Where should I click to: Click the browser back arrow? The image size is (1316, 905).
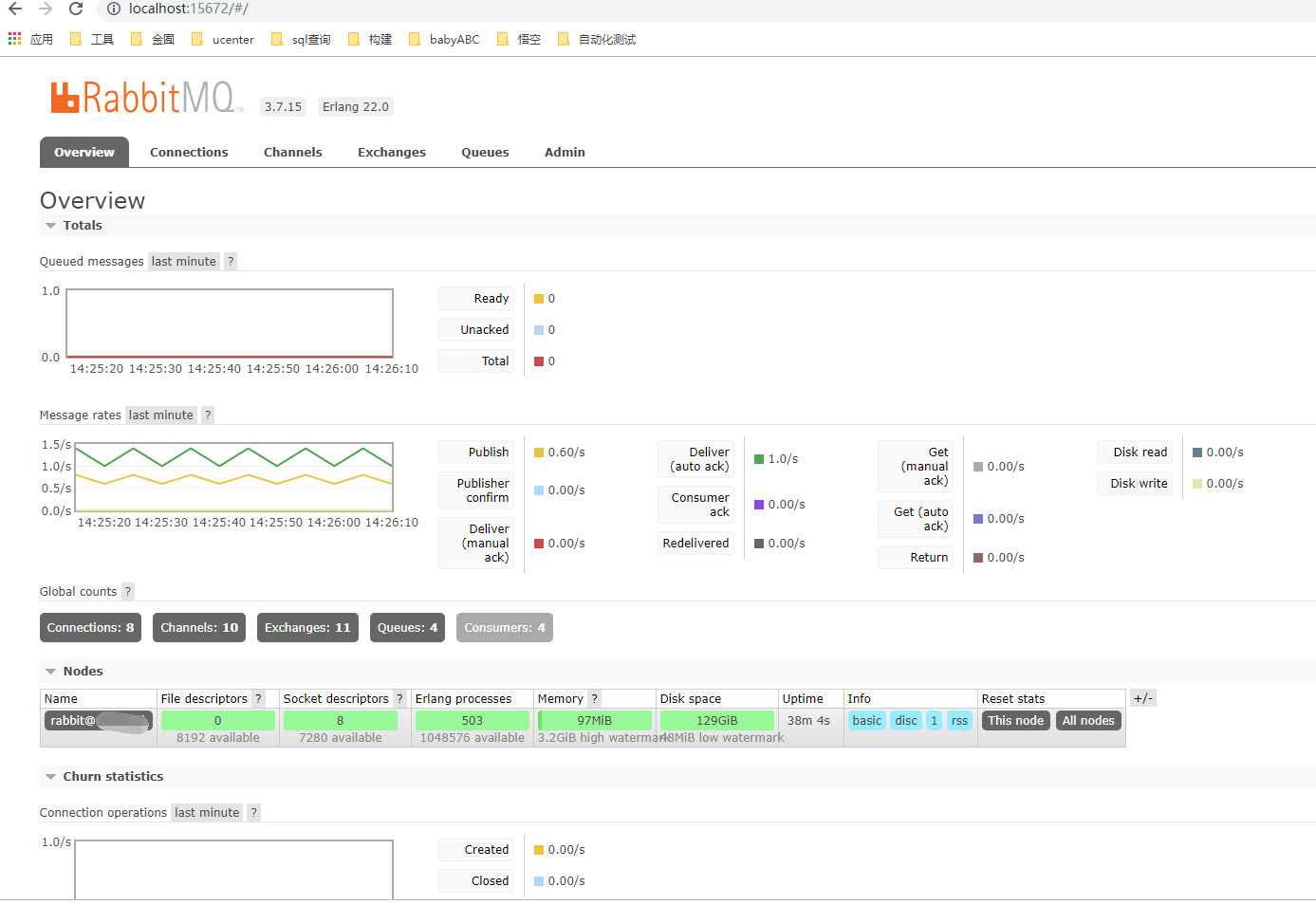[15, 9]
